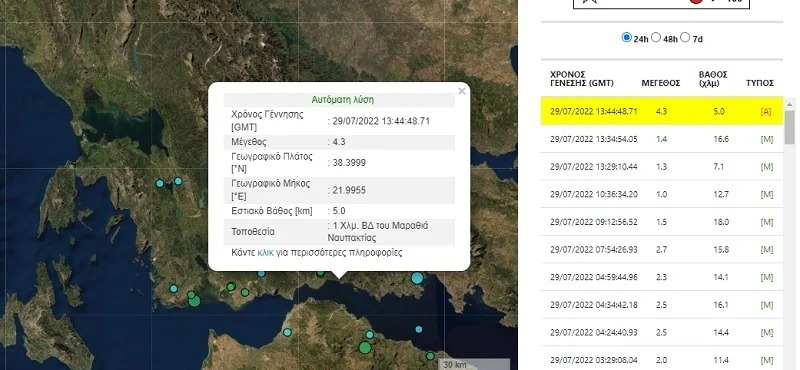This screenshot has height=370, width=800.
Task: Click the leftmost cyan inland marker
Action: (x=160, y=183)
